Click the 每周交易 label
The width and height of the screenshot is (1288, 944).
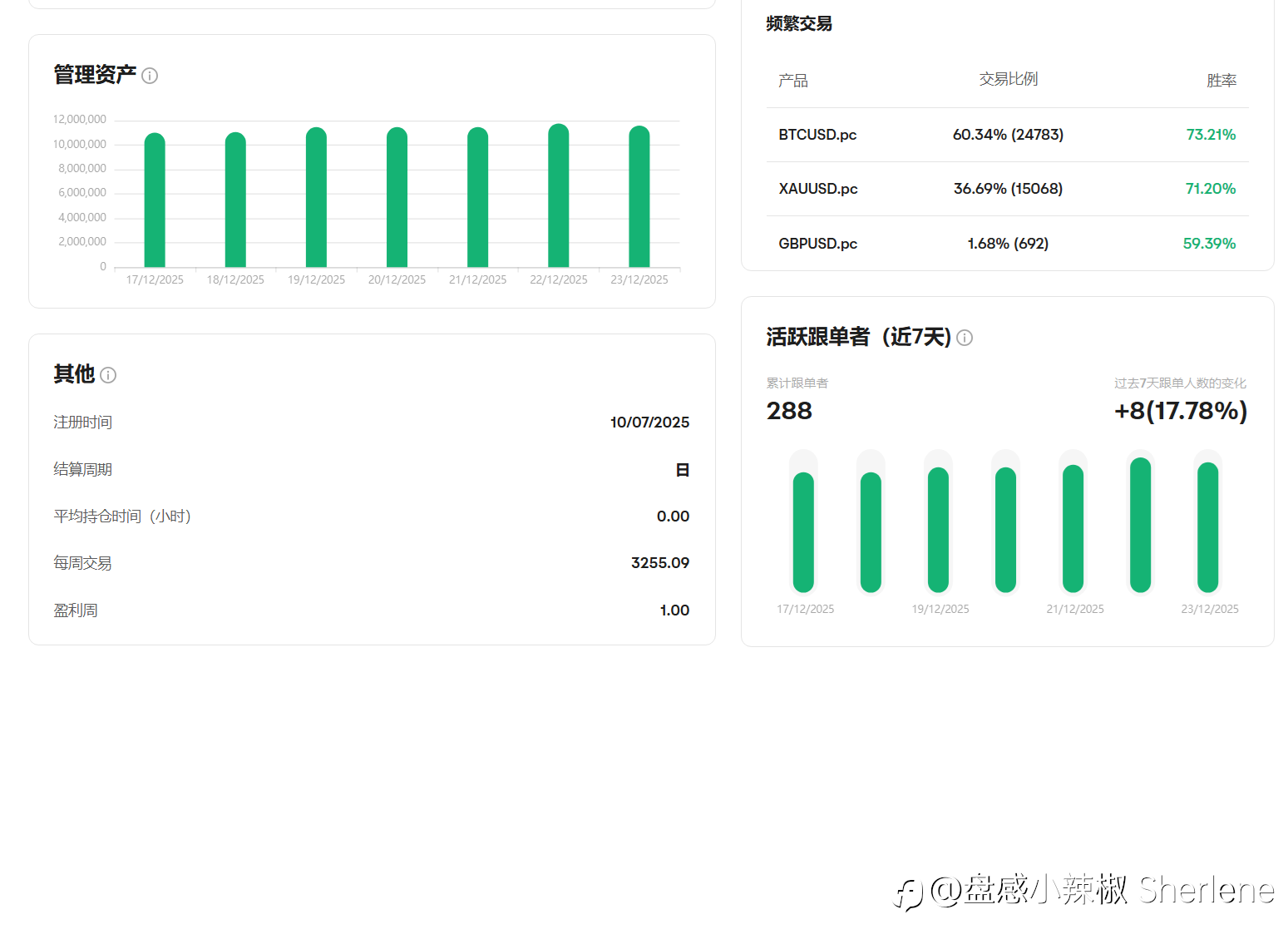[82, 563]
